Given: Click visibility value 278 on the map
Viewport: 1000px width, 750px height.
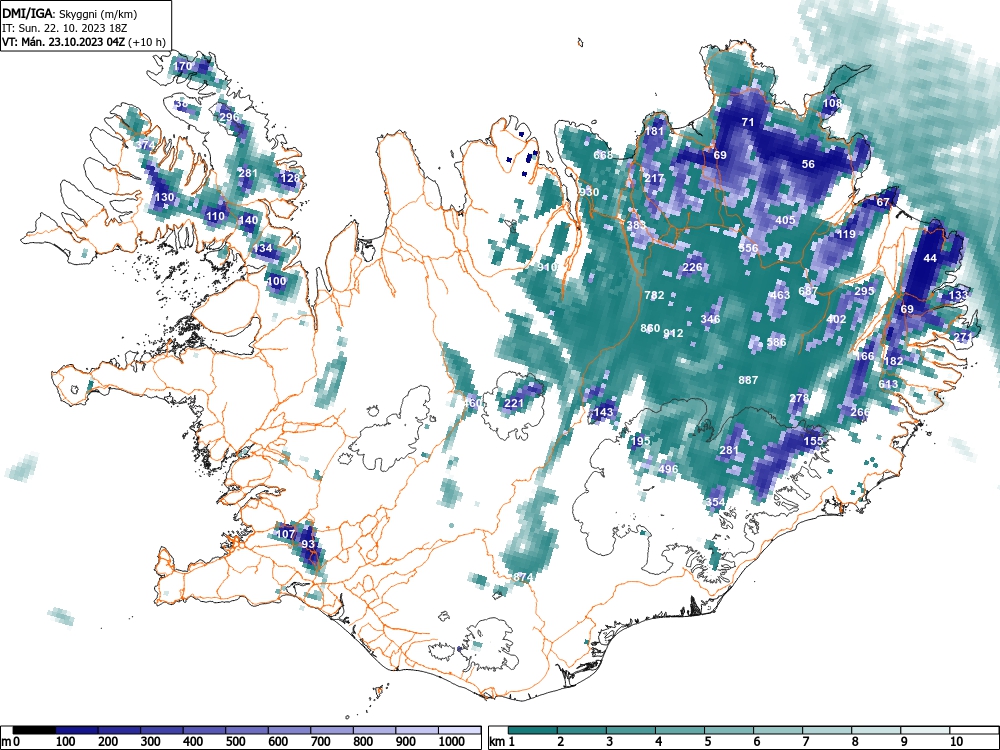Looking at the screenshot, I should (799, 398).
